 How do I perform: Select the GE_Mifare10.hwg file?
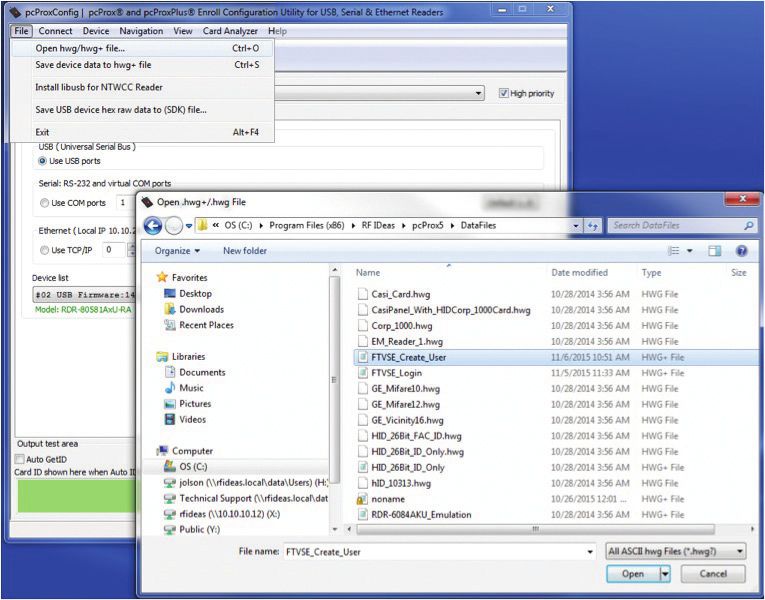(x=405, y=389)
